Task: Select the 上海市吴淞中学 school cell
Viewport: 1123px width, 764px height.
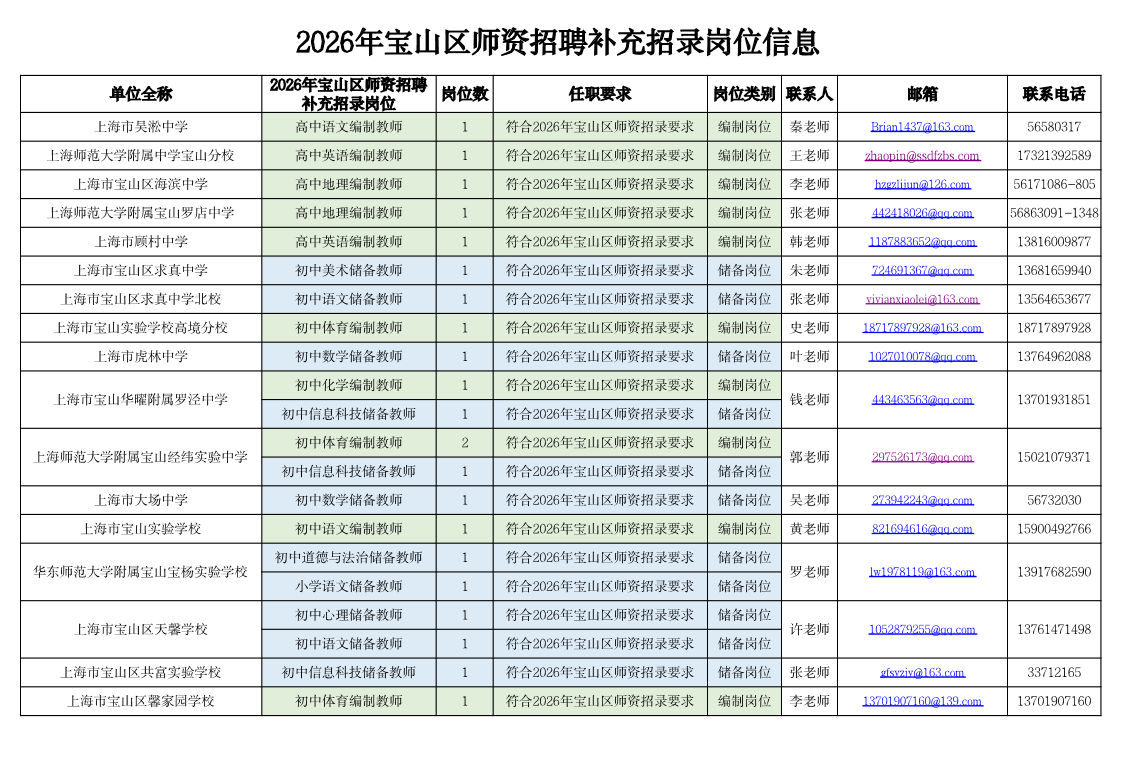Action: (141, 127)
